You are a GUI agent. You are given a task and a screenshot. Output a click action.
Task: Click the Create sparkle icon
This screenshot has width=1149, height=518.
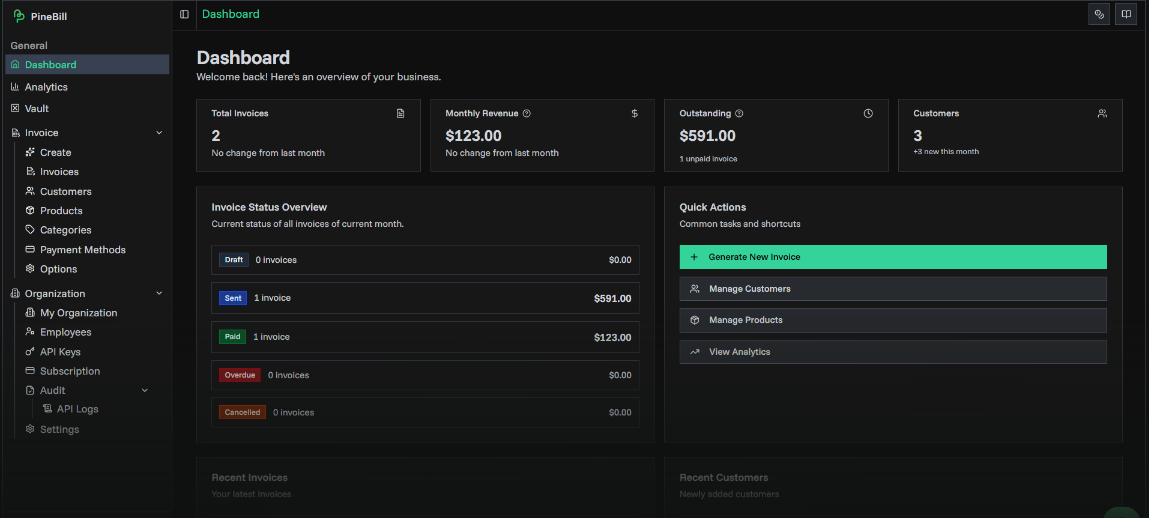(30, 152)
